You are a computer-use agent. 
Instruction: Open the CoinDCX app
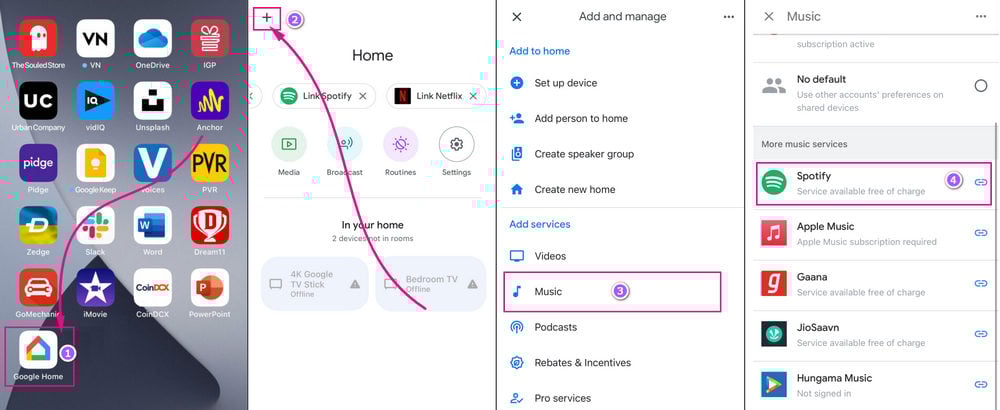(152, 288)
